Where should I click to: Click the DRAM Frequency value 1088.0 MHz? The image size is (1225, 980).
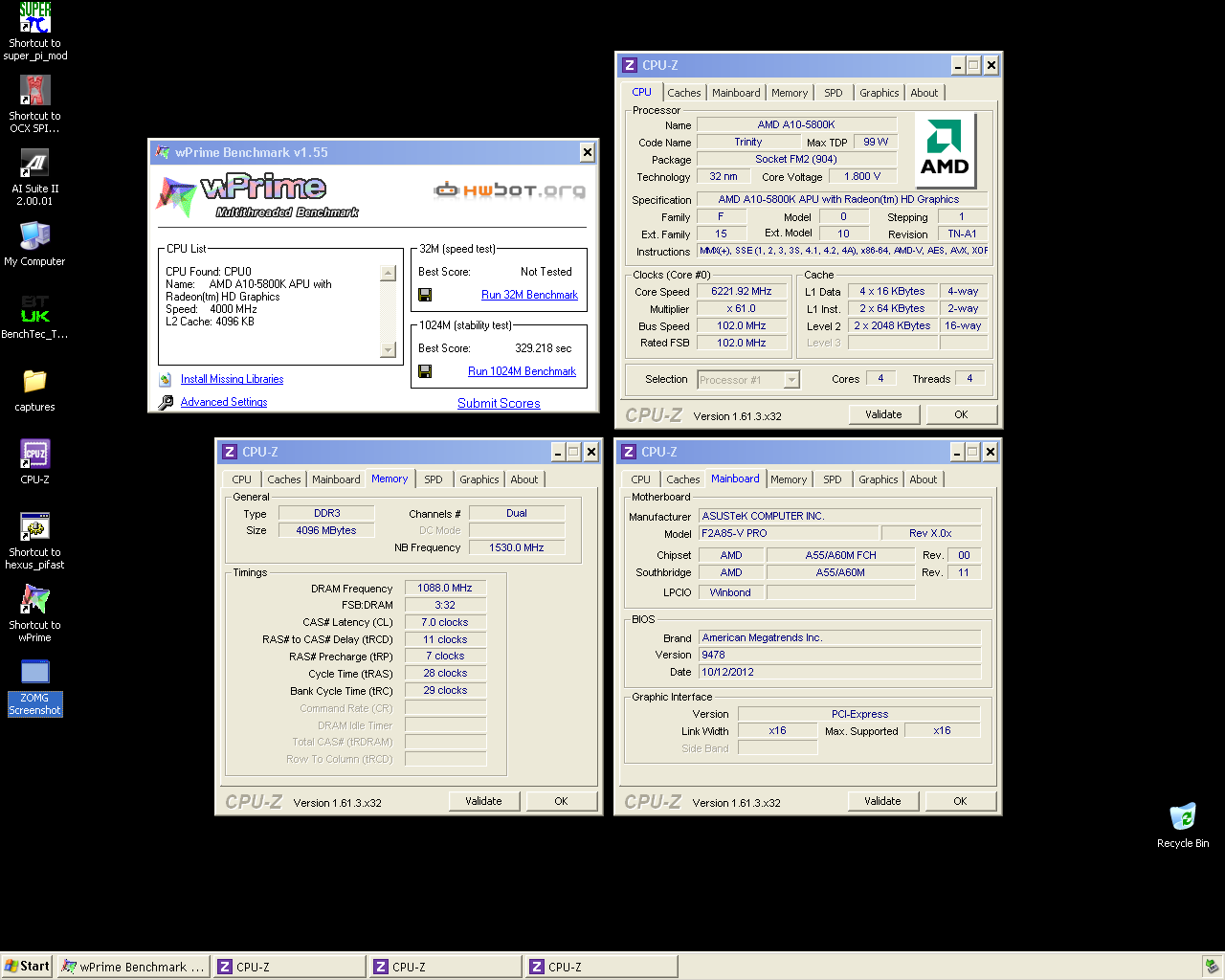445,588
